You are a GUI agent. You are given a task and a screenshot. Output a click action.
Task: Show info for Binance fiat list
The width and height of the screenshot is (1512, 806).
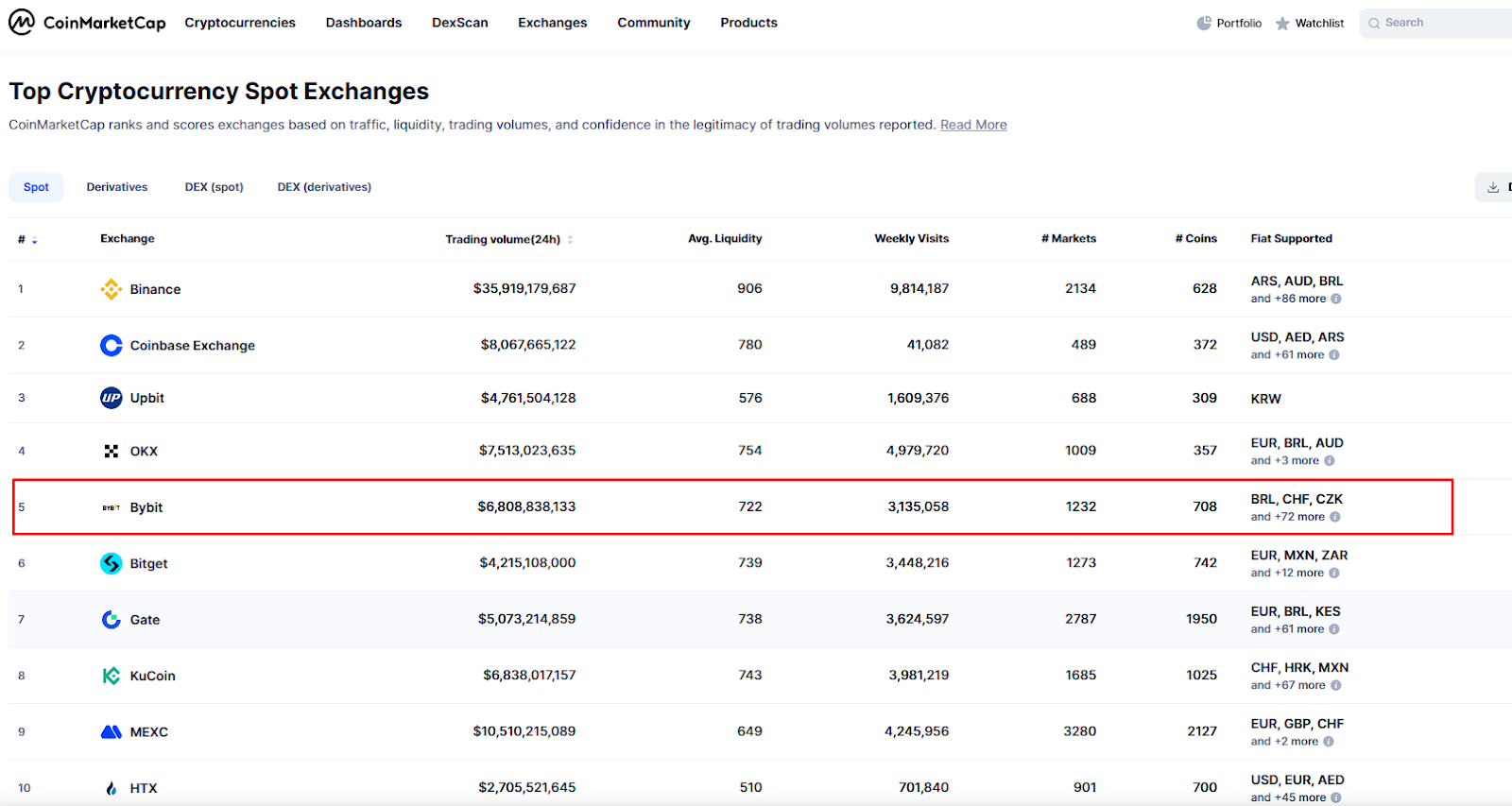[1336, 299]
